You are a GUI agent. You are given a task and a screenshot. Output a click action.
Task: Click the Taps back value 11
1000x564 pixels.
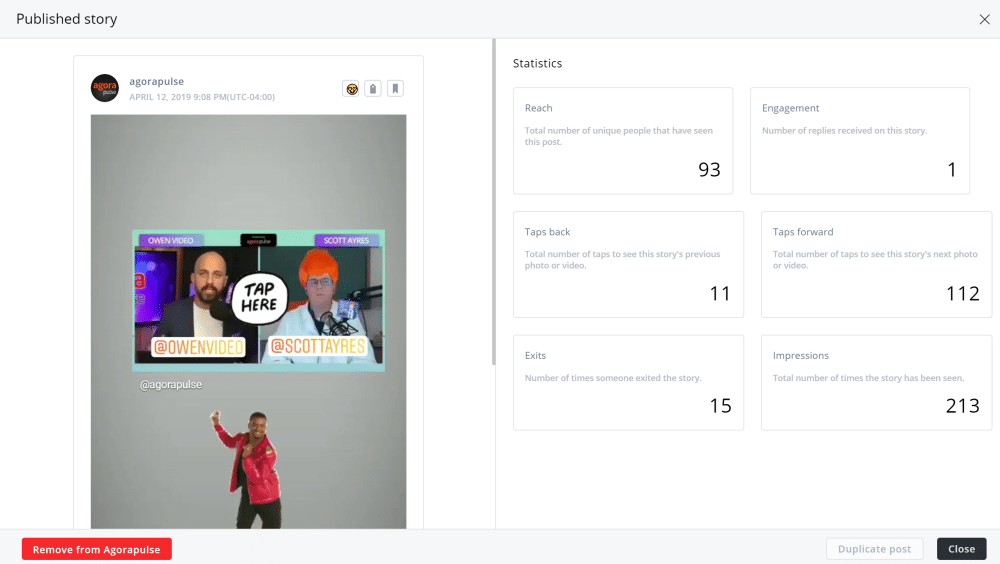(720, 293)
